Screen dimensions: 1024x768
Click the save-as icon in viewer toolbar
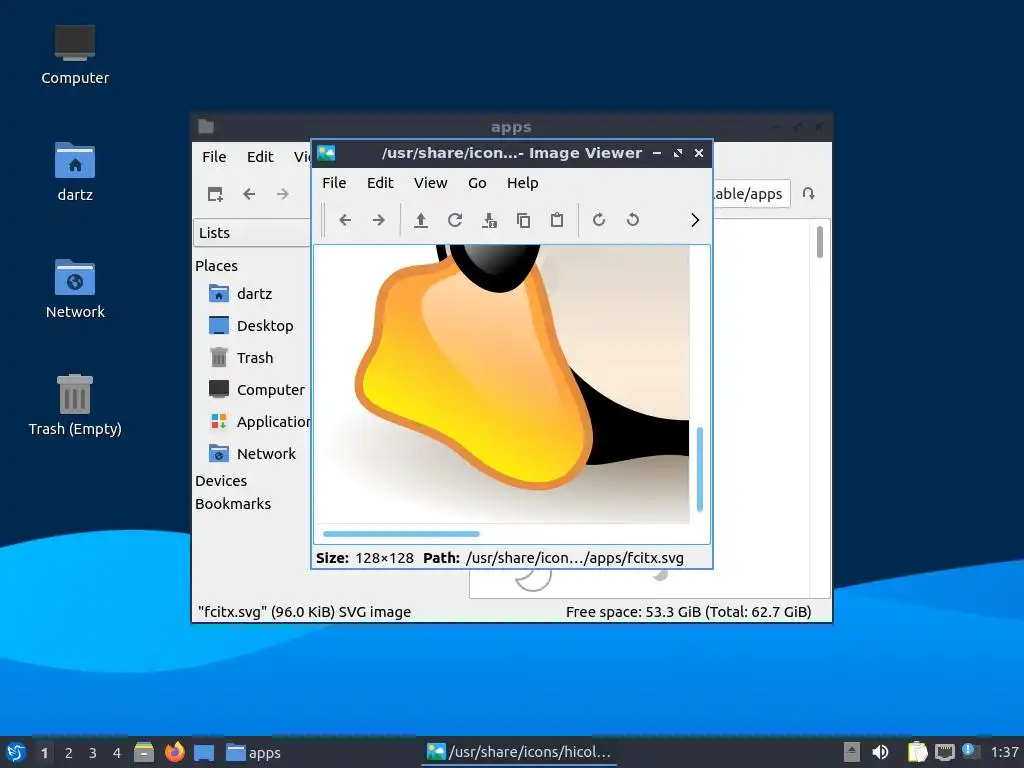click(489, 220)
